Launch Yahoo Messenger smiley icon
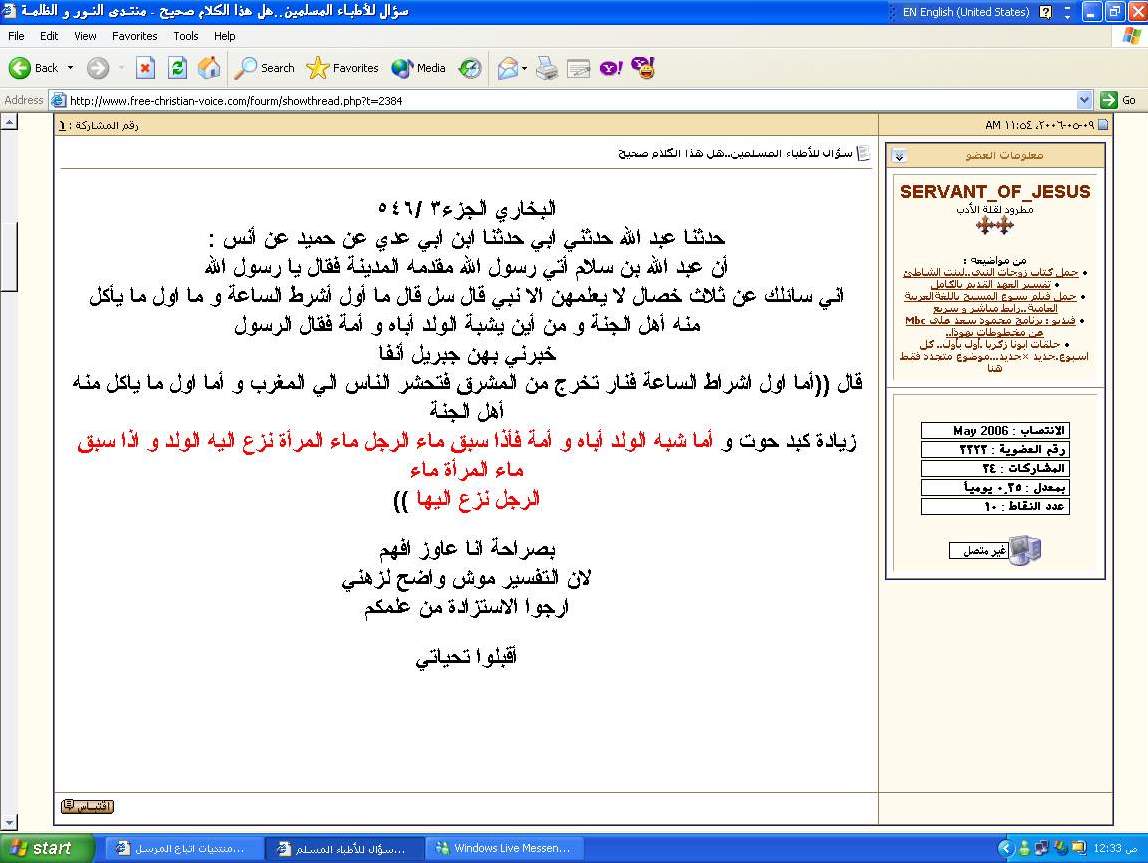Screen dimensions: 1148x863 click(643, 68)
